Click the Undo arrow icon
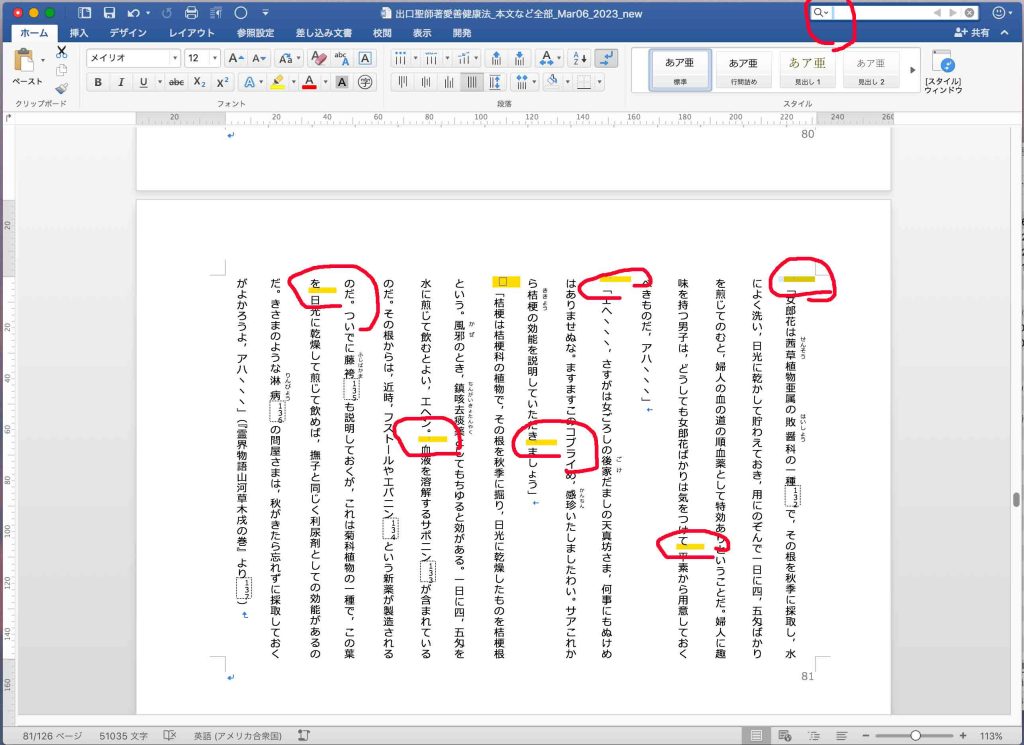Viewport: 1024px width, 745px height. point(133,12)
